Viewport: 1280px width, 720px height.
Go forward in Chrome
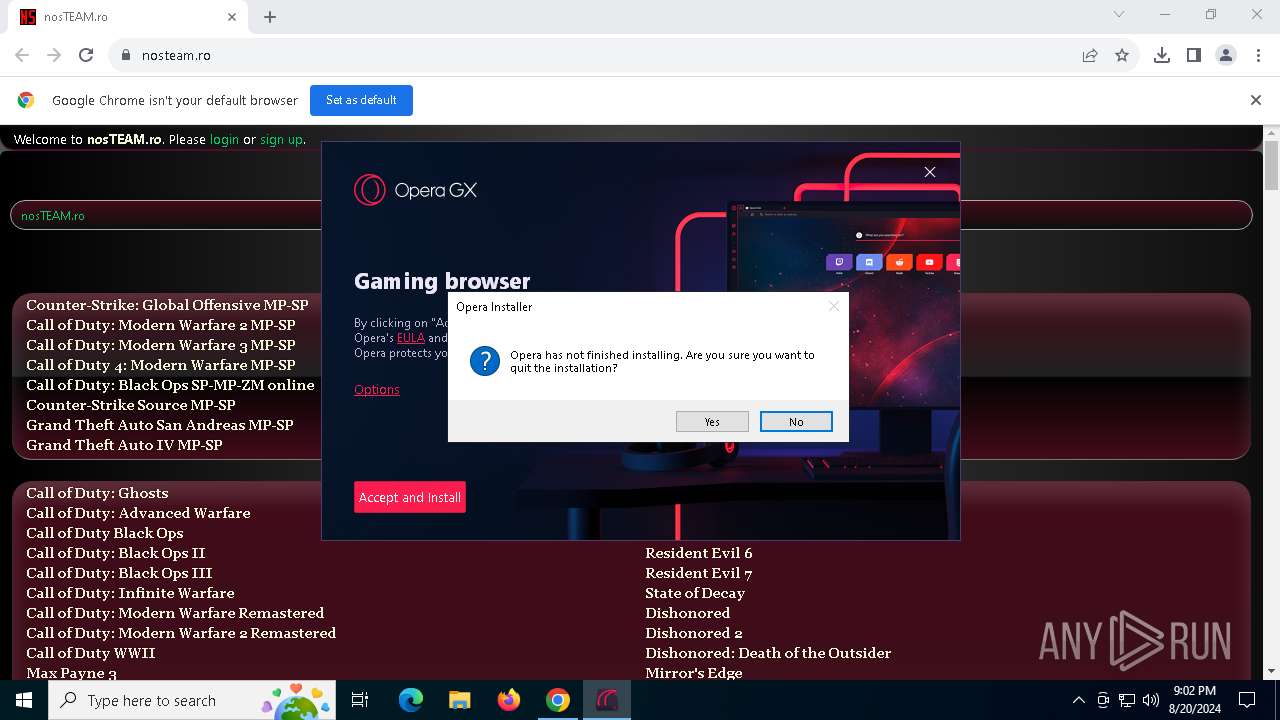tap(54, 55)
